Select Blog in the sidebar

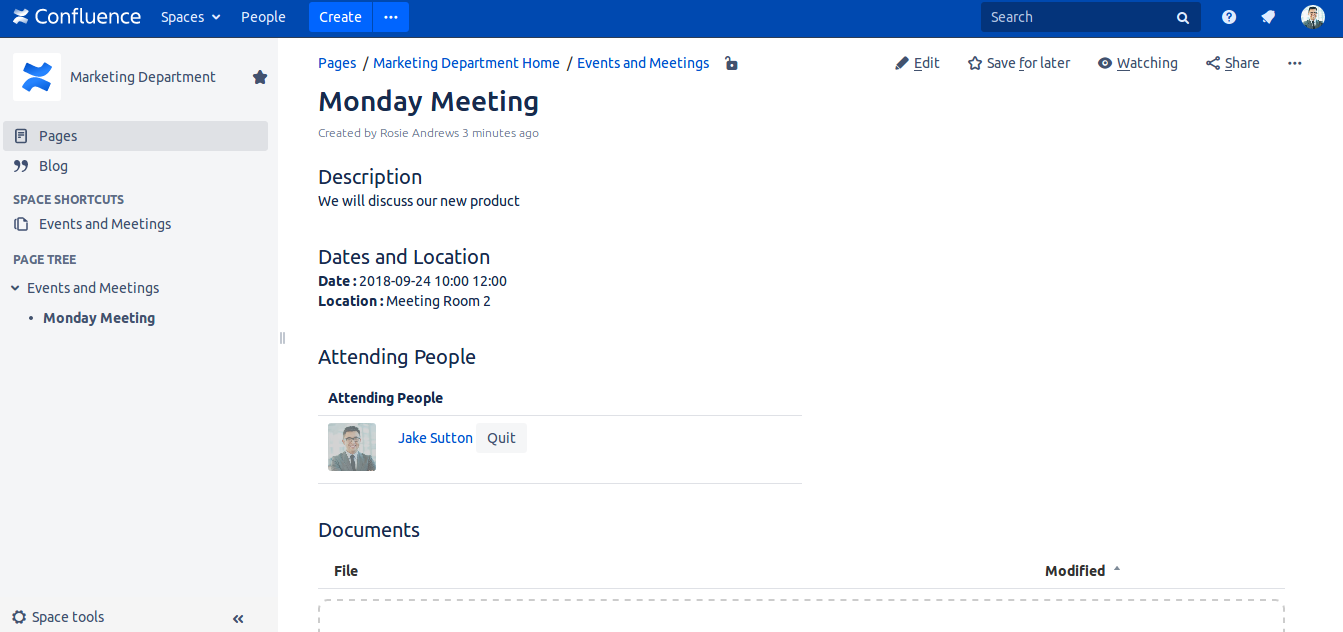[x=53, y=166]
